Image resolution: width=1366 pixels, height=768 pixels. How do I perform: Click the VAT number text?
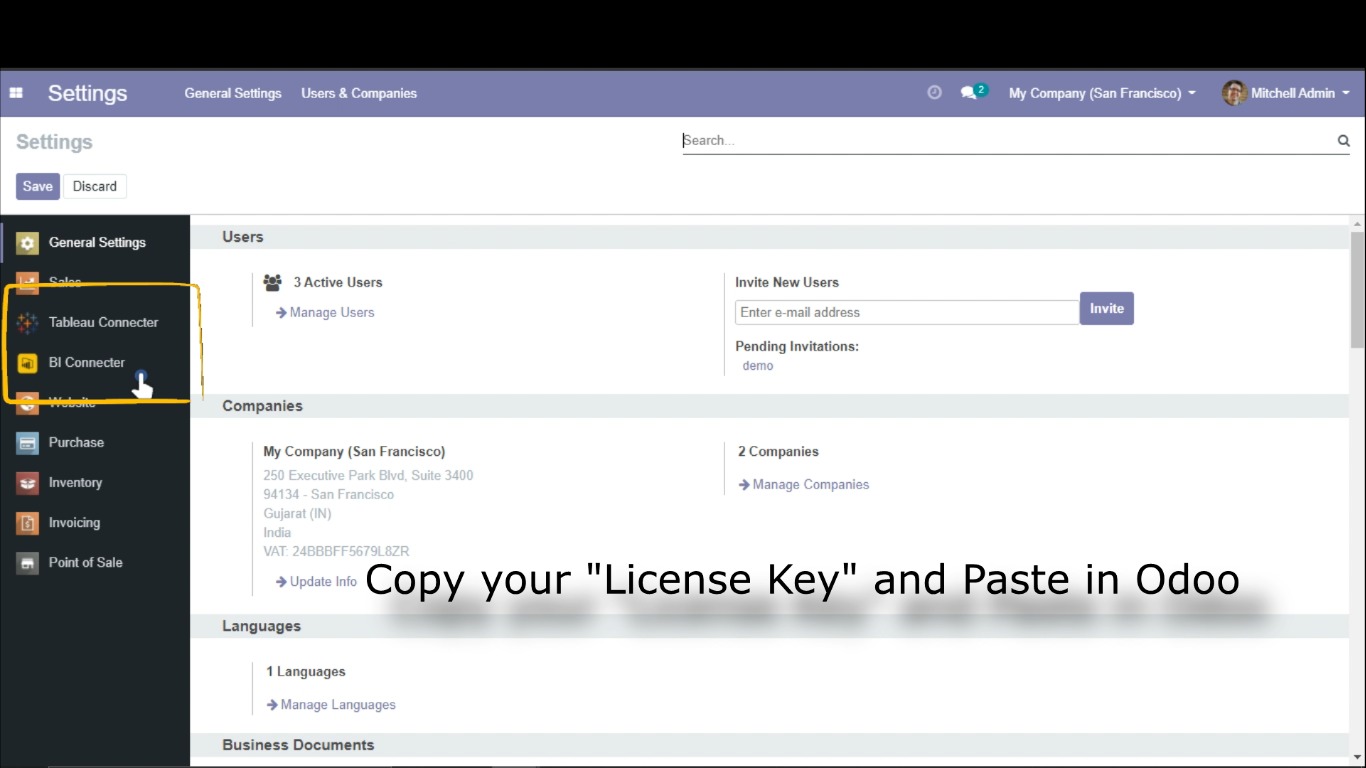pos(336,551)
